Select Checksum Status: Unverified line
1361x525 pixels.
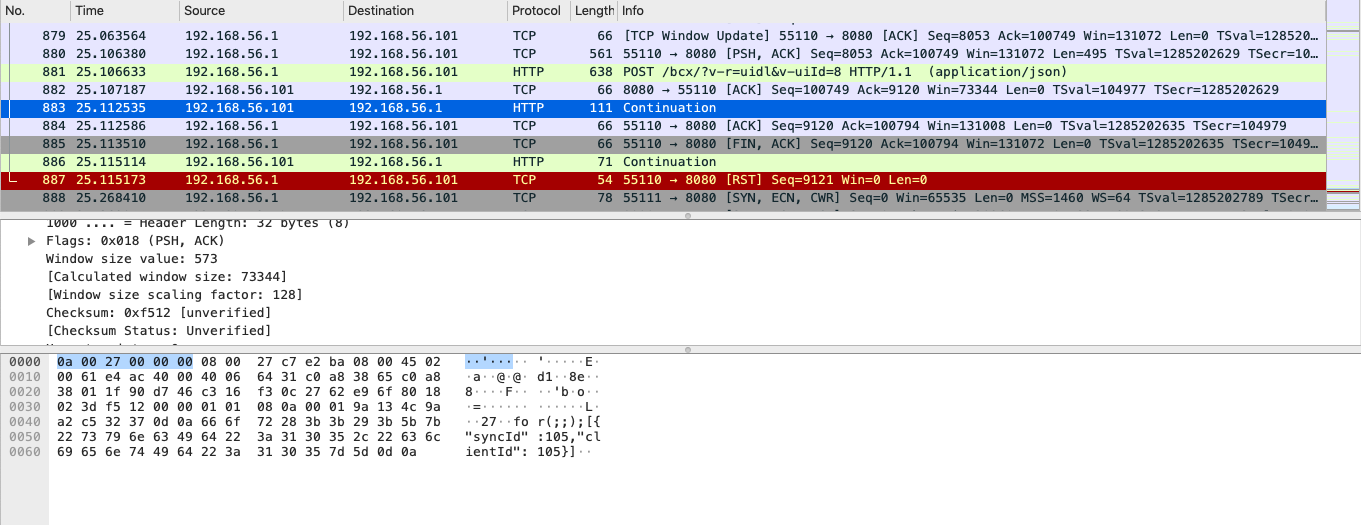(158, 331)
